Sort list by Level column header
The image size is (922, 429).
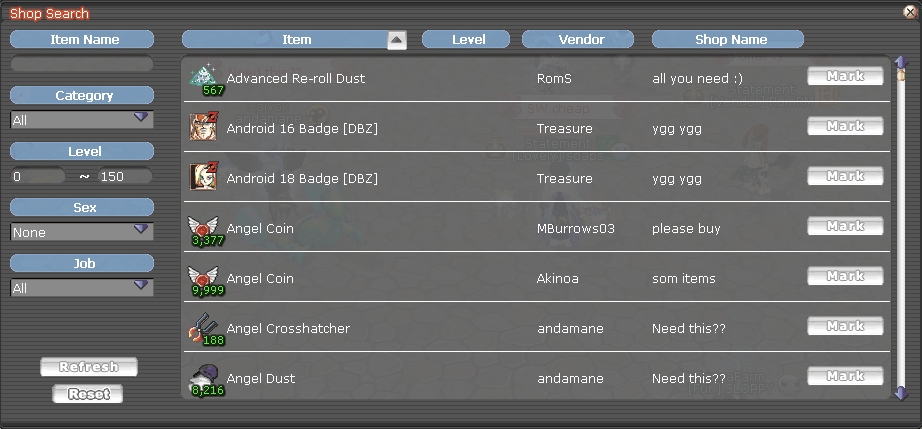468,40
